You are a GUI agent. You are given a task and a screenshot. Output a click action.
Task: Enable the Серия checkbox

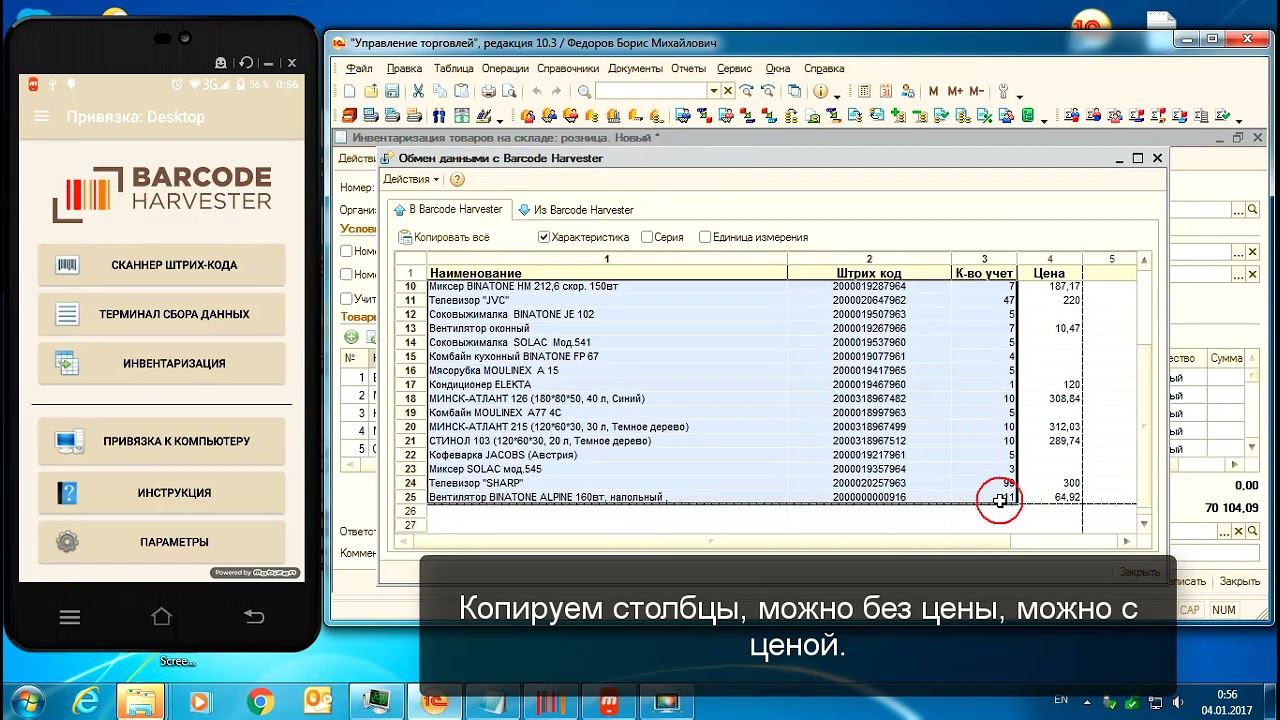point(647,237)
